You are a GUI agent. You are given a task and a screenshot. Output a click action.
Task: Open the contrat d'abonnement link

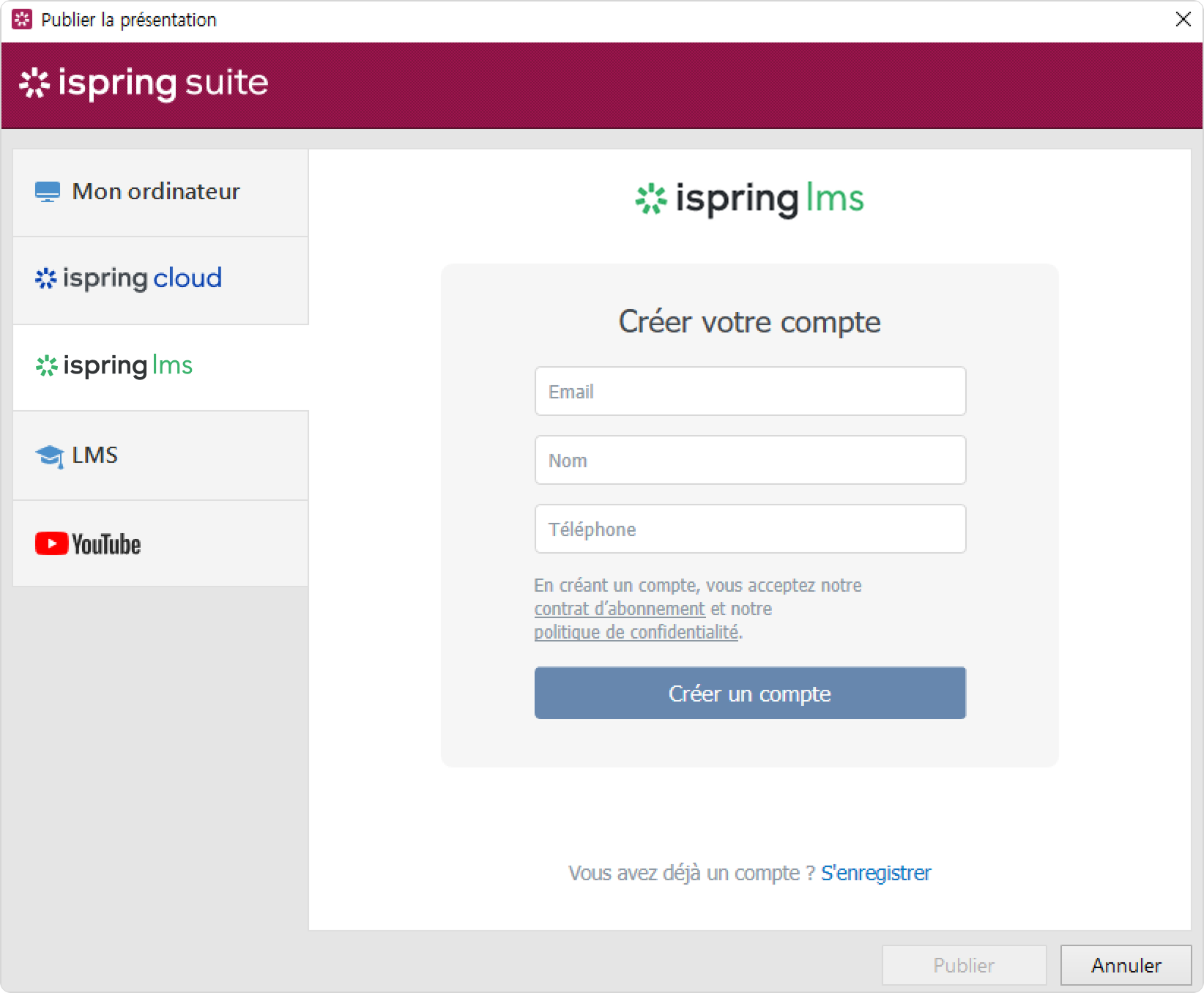(x=619, y=609)
